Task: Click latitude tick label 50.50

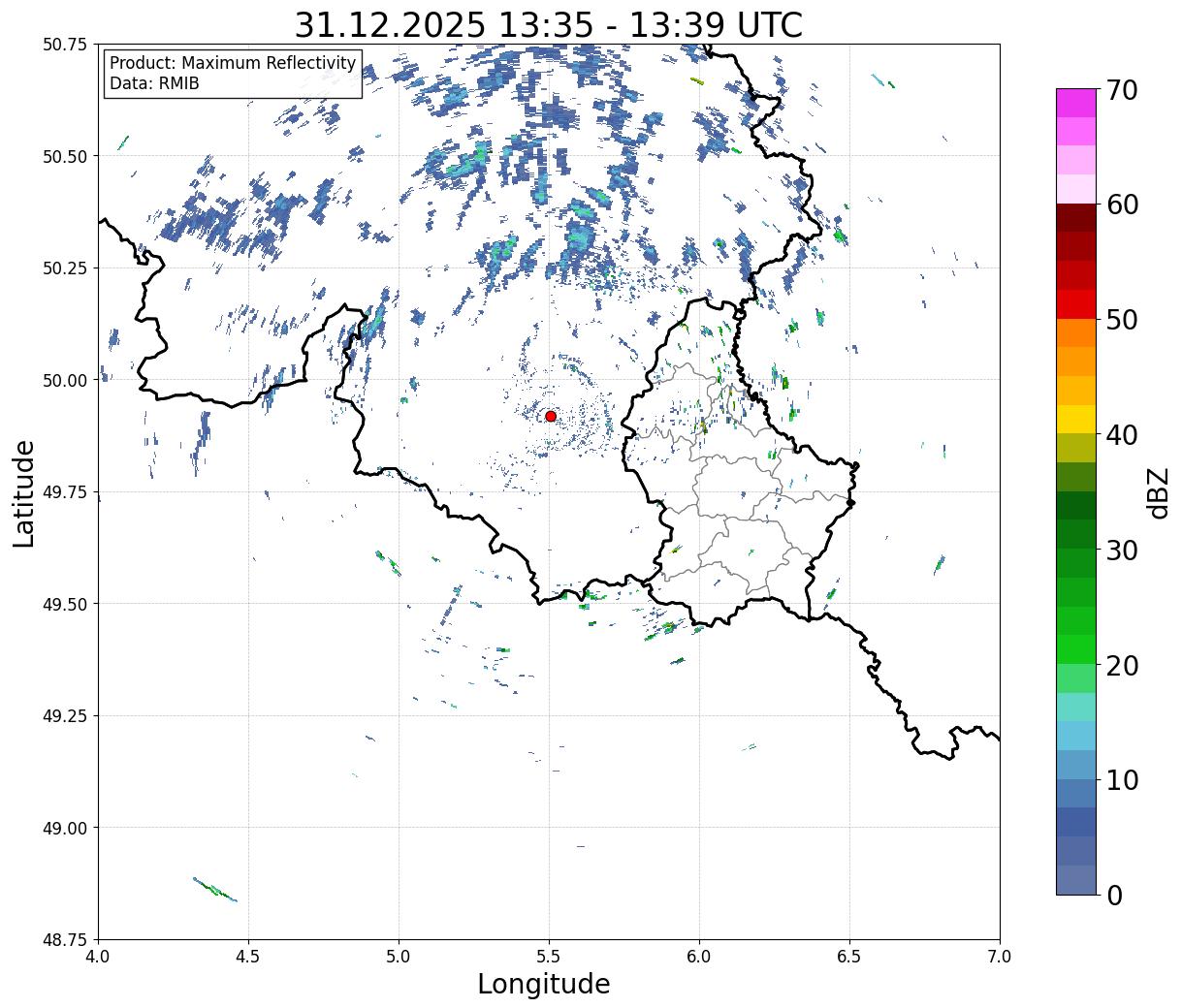Action: click(65, 156)
